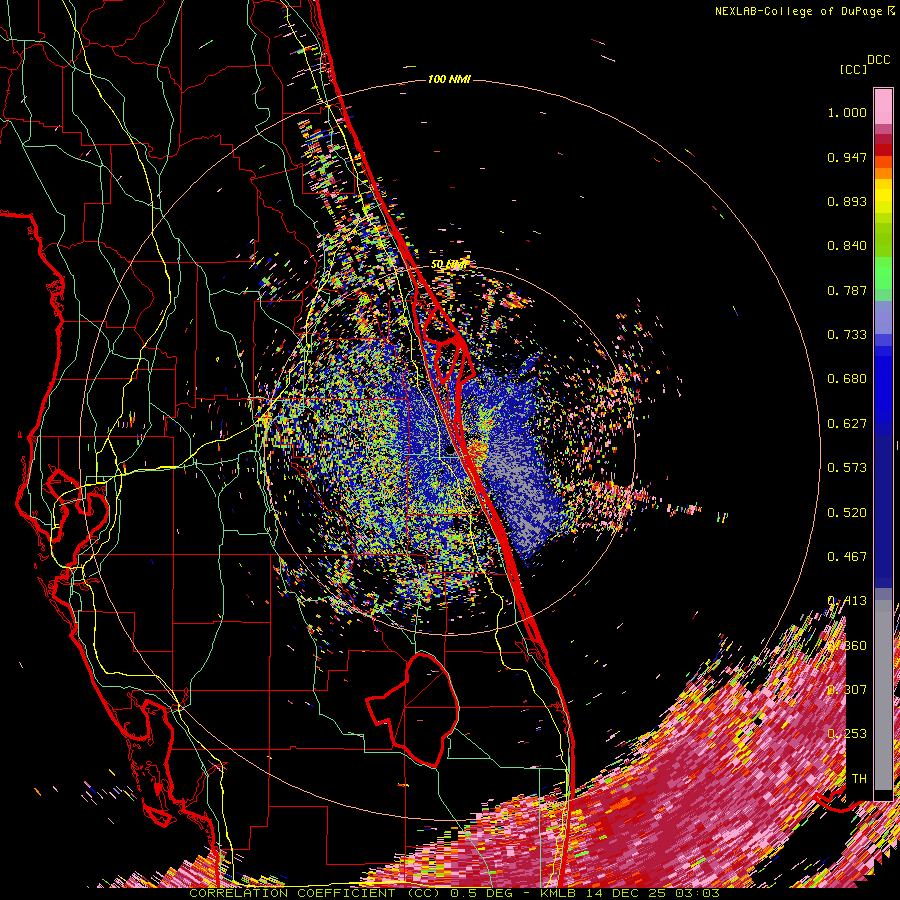Image resolution: width=900 pixels, height=900 pixels.
Task: Click the 14 DEC 25 date in the caption
Action: pyautogui.click(x=625, y=893)
